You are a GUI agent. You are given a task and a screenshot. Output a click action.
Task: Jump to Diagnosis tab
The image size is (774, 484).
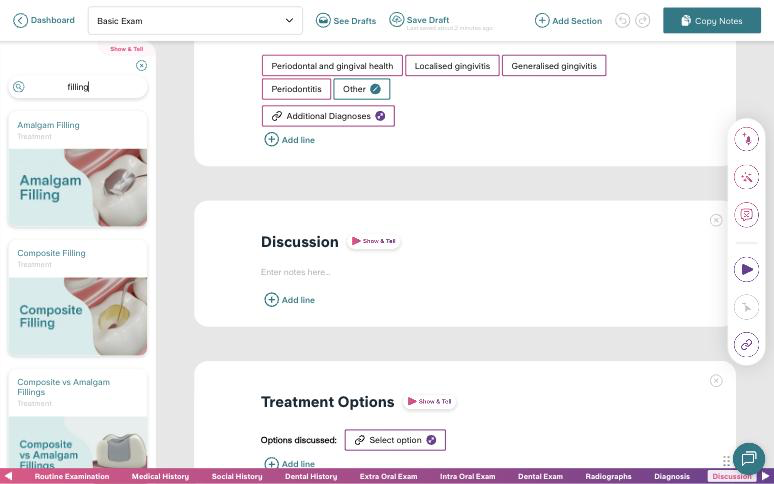pyautogui.click(x=672, y=476)
